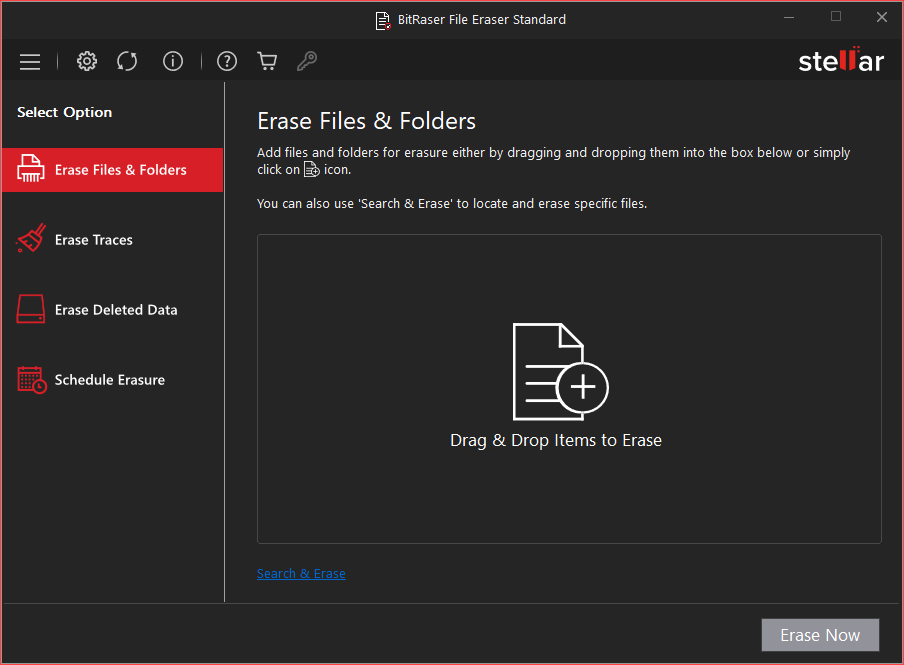904x665 pixels.
Task: Maximize the BitRaser window
Action: click(x=835, y=17)
